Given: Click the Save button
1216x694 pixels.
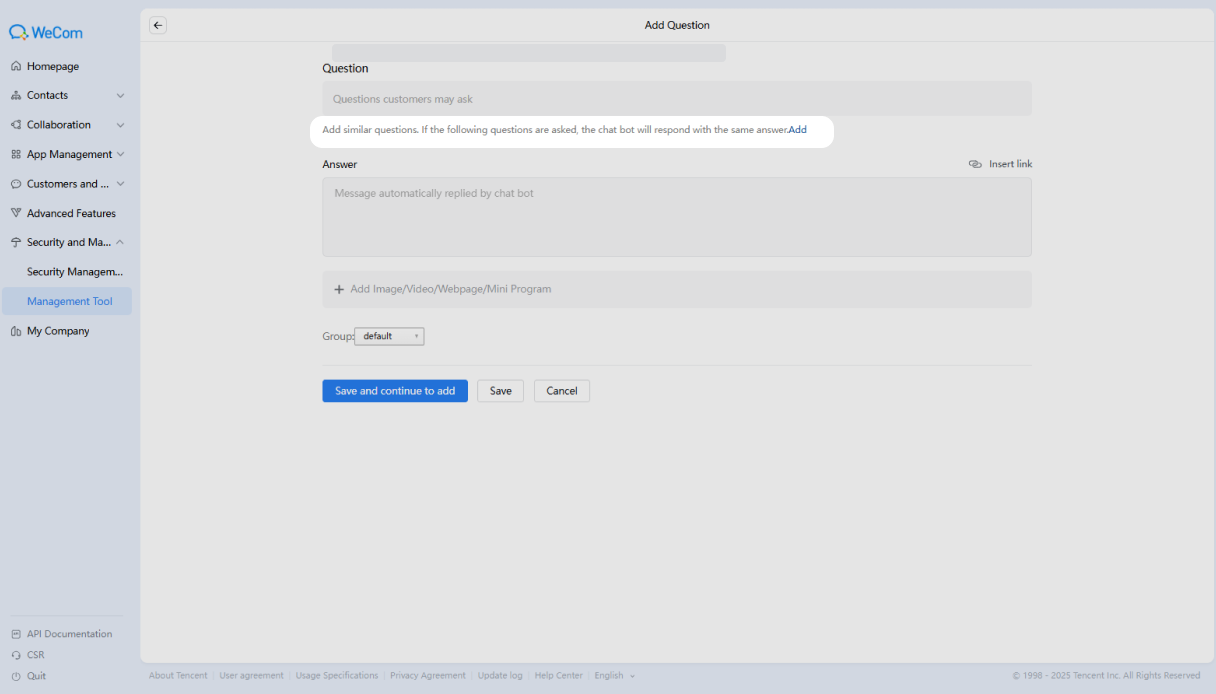Looking at the screenshot, I should pyautogui.click(x=500, y=391).
